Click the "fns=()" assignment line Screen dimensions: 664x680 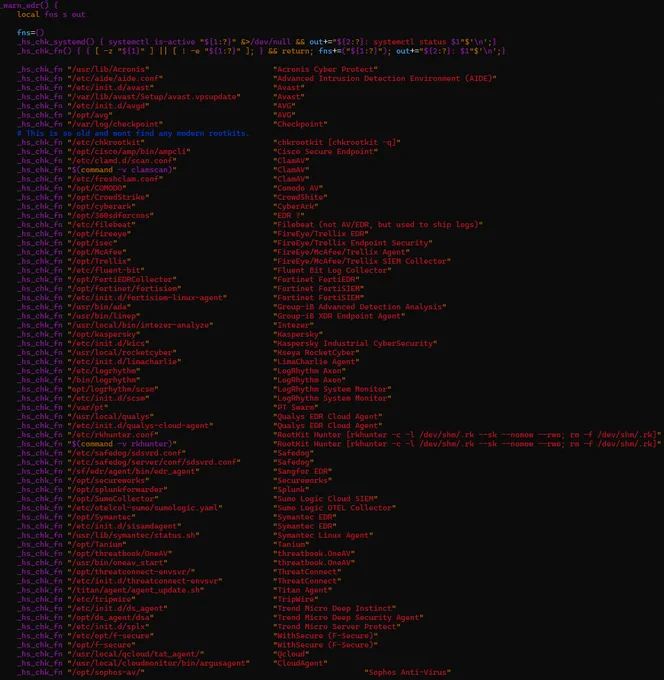pos(30,33)
